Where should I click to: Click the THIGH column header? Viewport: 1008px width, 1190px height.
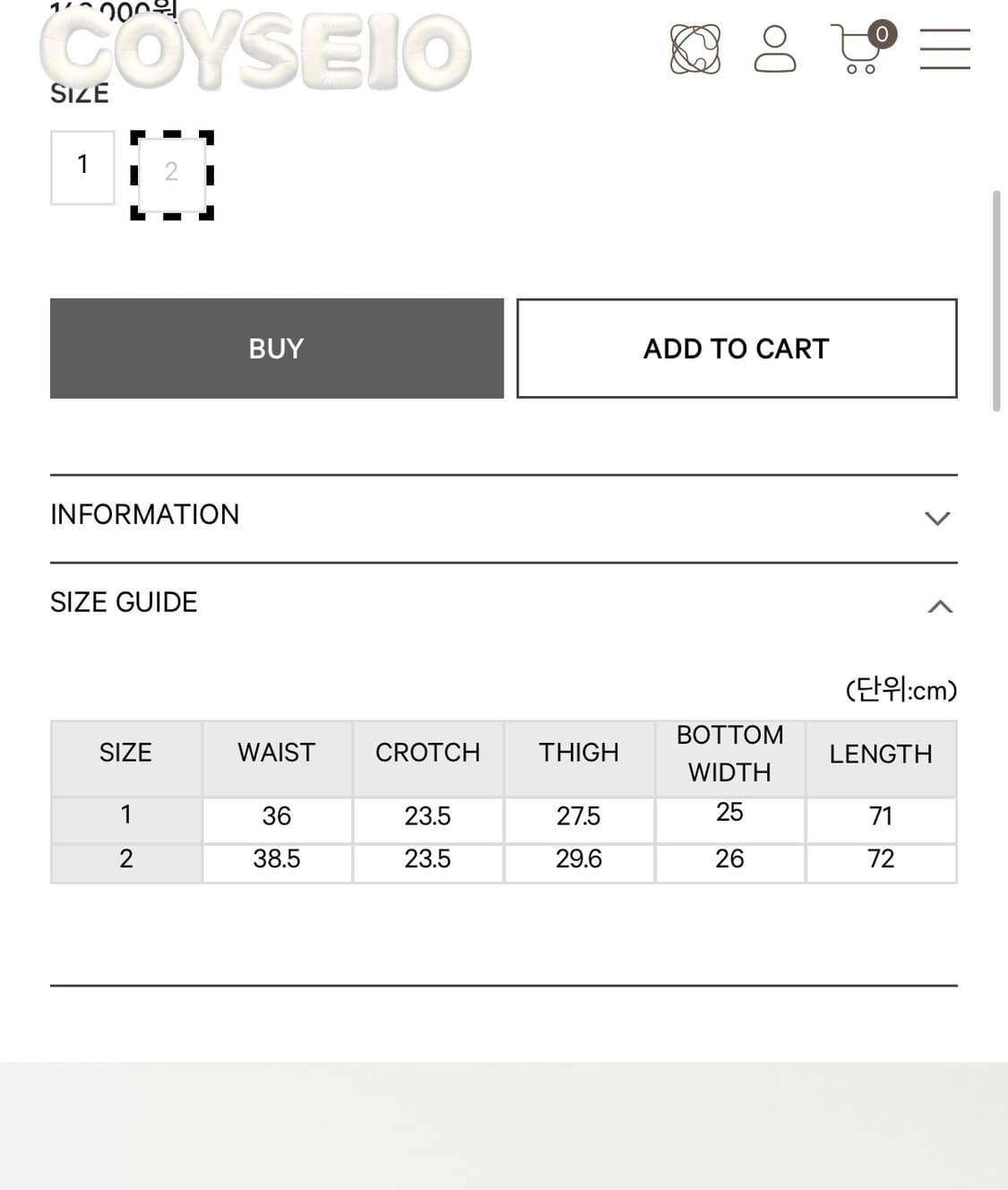579,753
